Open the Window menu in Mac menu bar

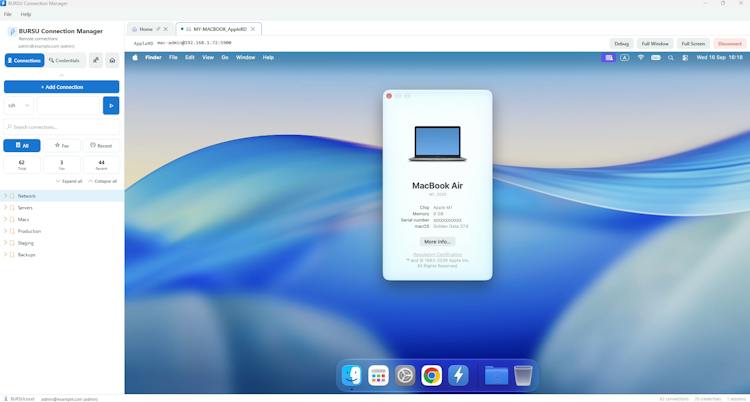[245, 57]
